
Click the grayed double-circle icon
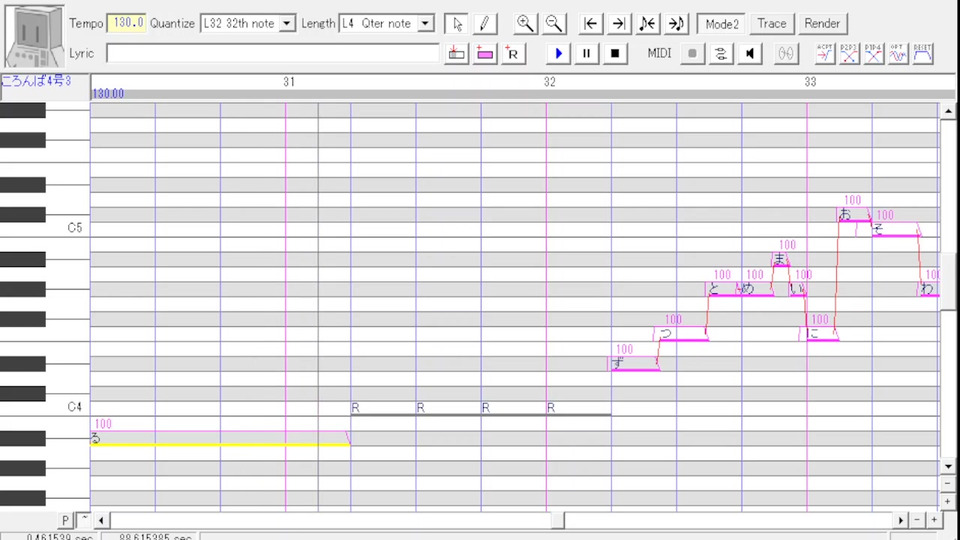[x=786, y=53]
